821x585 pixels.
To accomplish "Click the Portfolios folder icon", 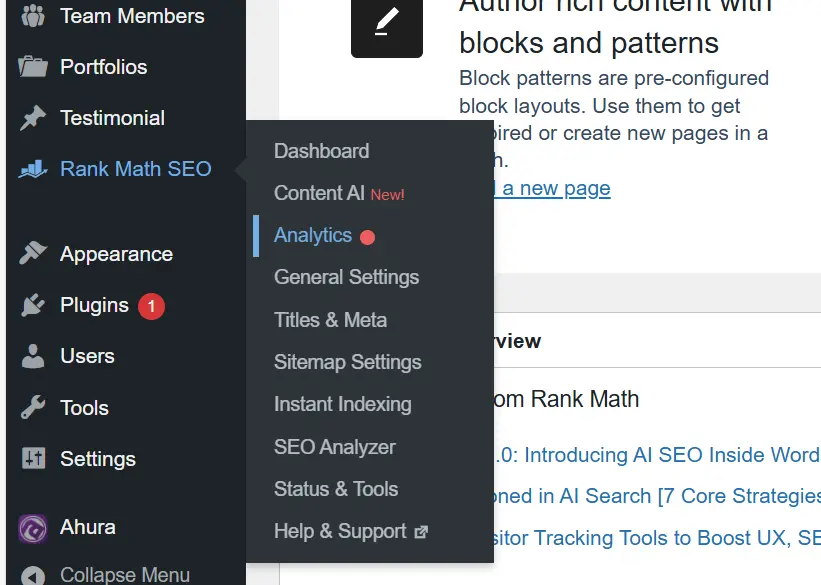I will (33, 67).
